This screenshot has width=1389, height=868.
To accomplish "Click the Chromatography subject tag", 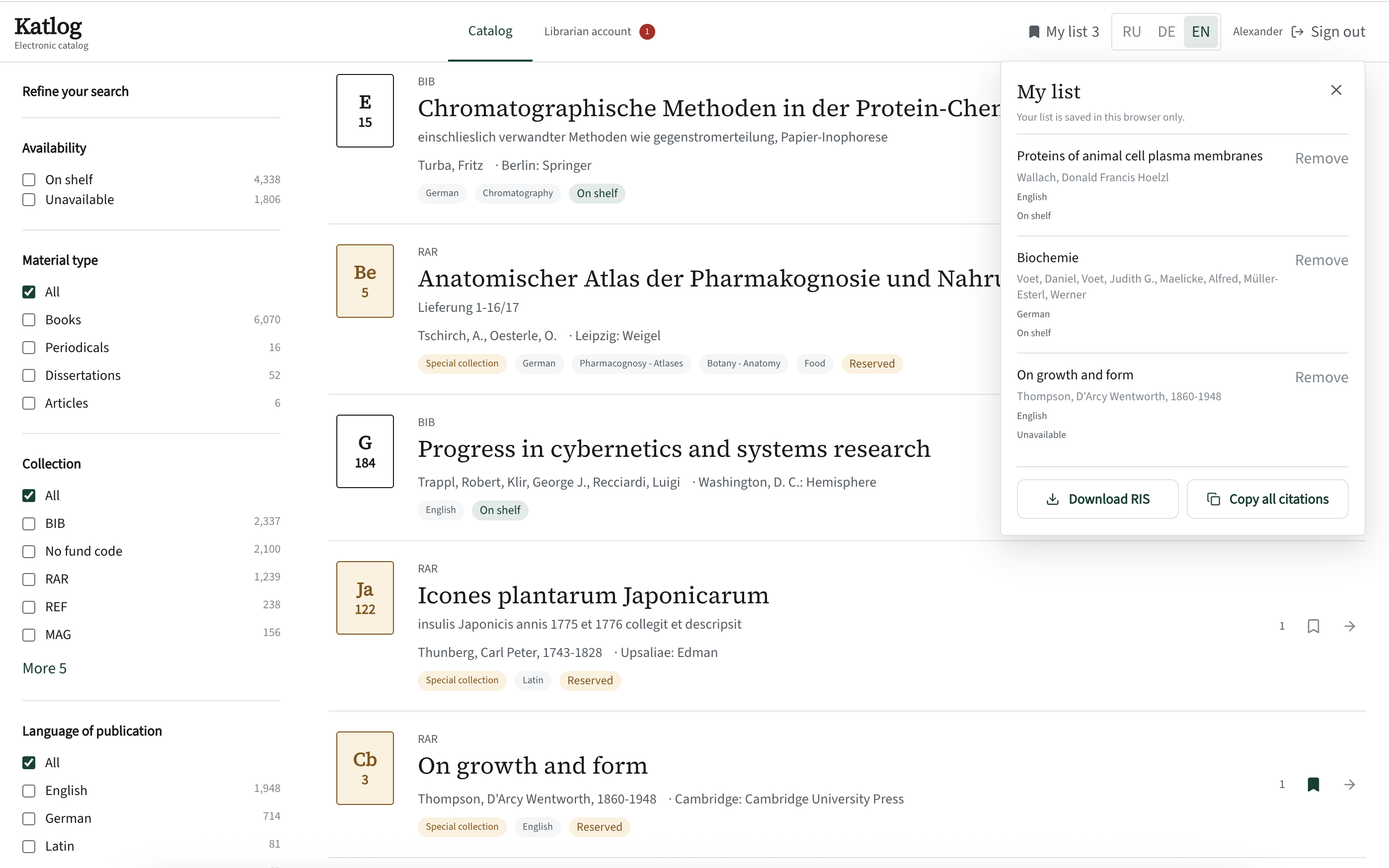I will (517, 194).
